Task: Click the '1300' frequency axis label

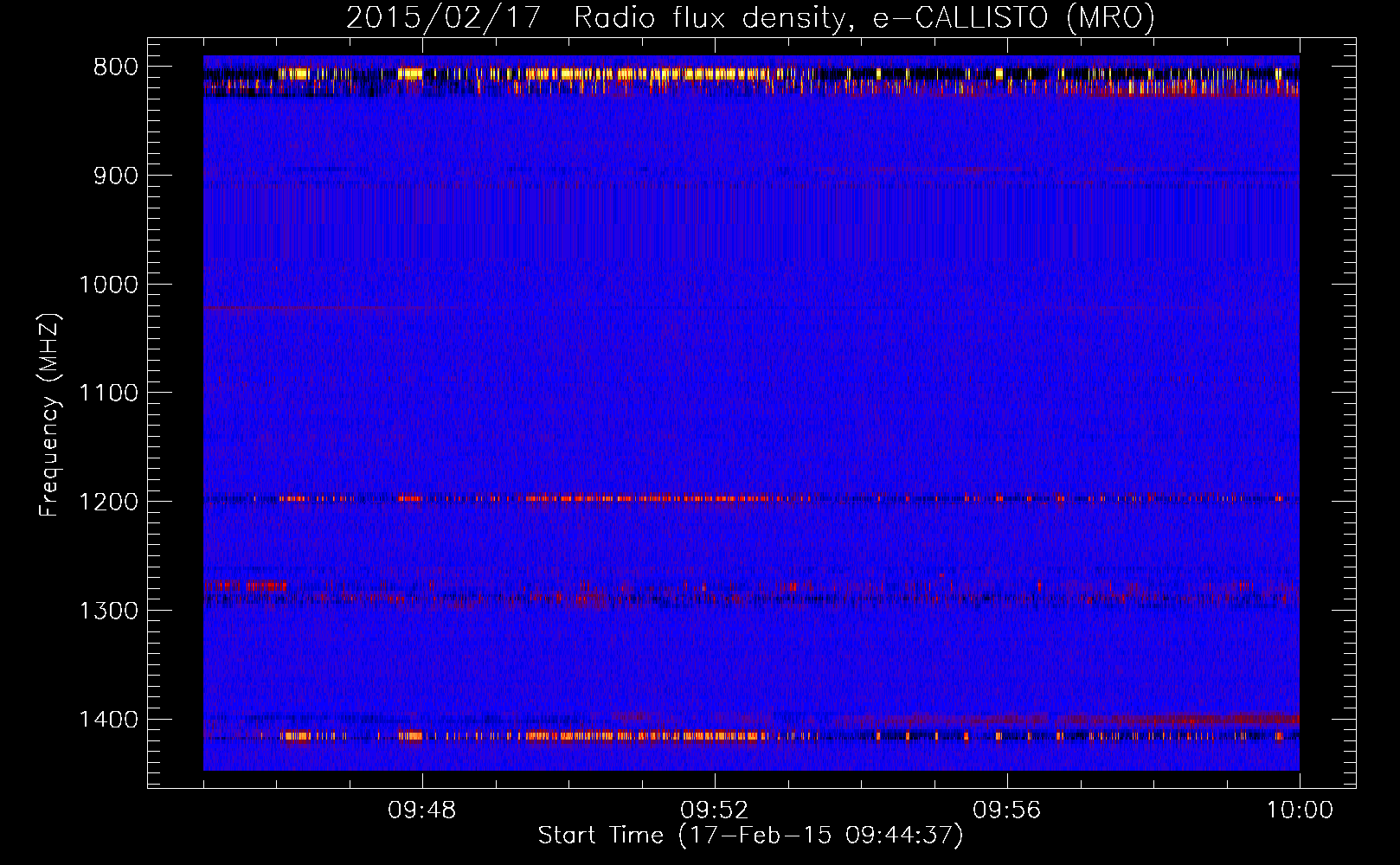Action: click(108, 612)
